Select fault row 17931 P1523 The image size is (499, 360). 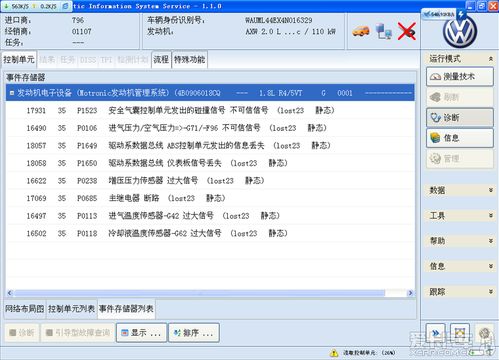tap(210, 110)
